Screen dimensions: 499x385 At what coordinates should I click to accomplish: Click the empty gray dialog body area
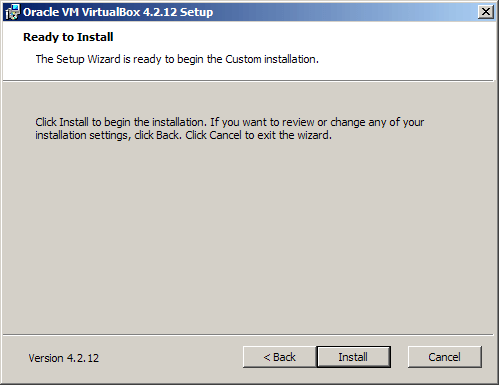248,233
